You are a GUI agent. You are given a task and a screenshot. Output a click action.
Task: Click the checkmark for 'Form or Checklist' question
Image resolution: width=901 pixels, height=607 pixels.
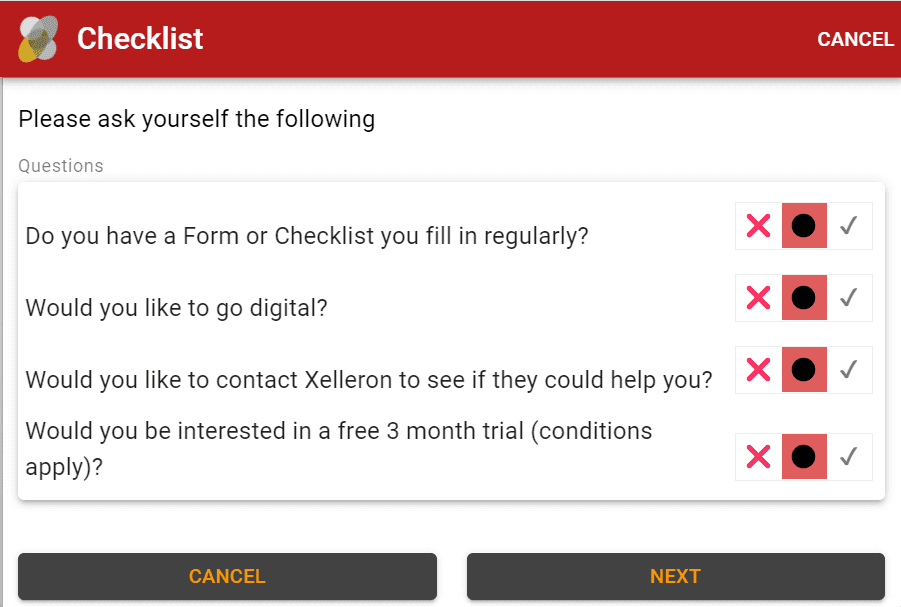[849, 226]
